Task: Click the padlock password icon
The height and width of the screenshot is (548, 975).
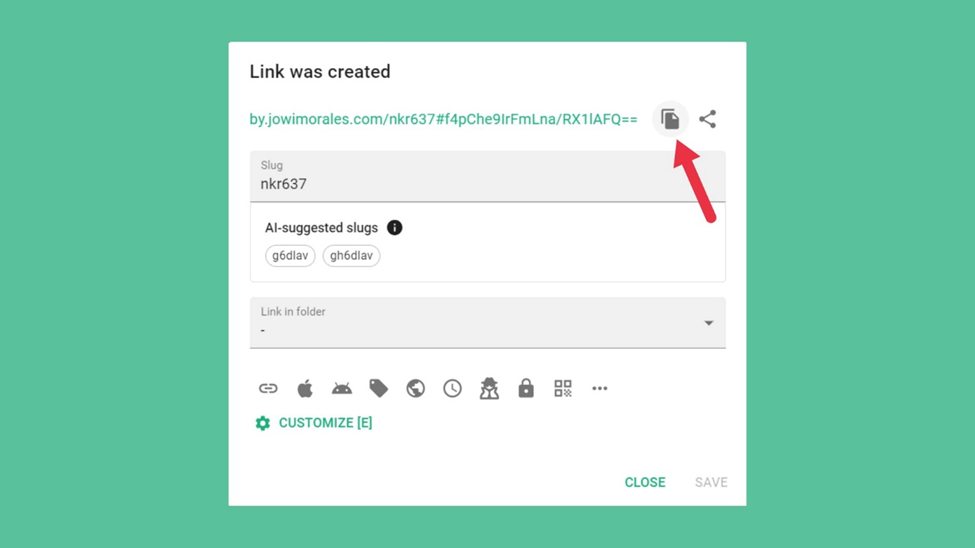Action: (526, 388)
